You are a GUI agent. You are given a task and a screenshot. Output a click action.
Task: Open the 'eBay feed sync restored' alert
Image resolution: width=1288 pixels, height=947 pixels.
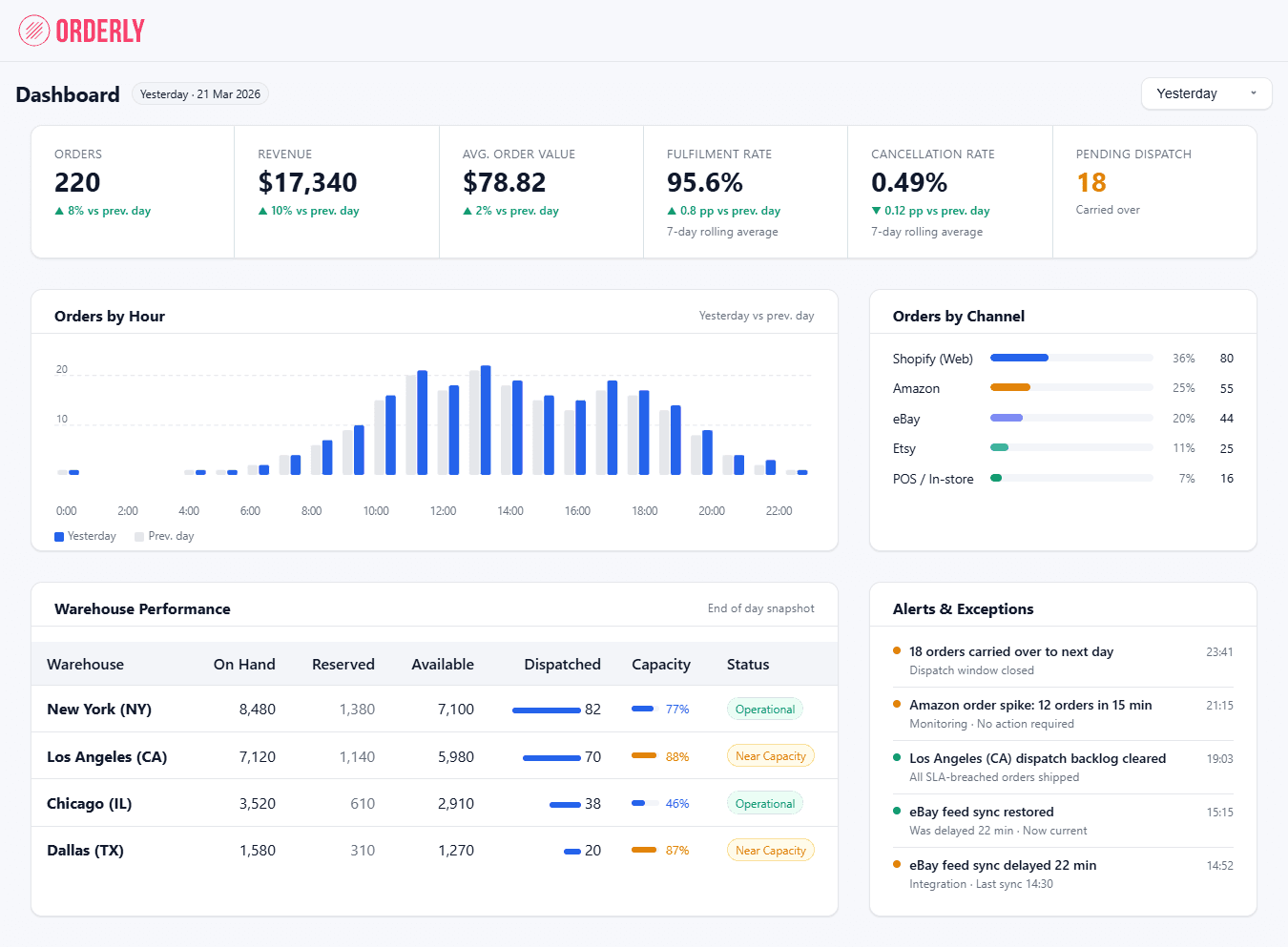tap(1063, 821)
